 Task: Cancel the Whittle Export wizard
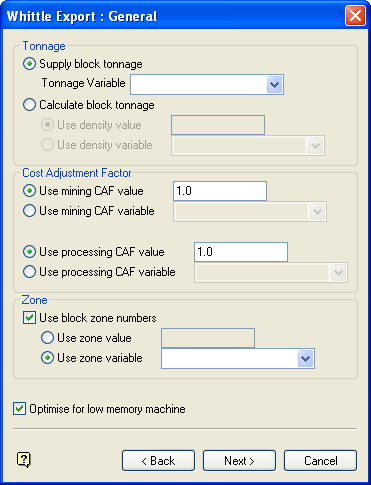pos(320,461)
